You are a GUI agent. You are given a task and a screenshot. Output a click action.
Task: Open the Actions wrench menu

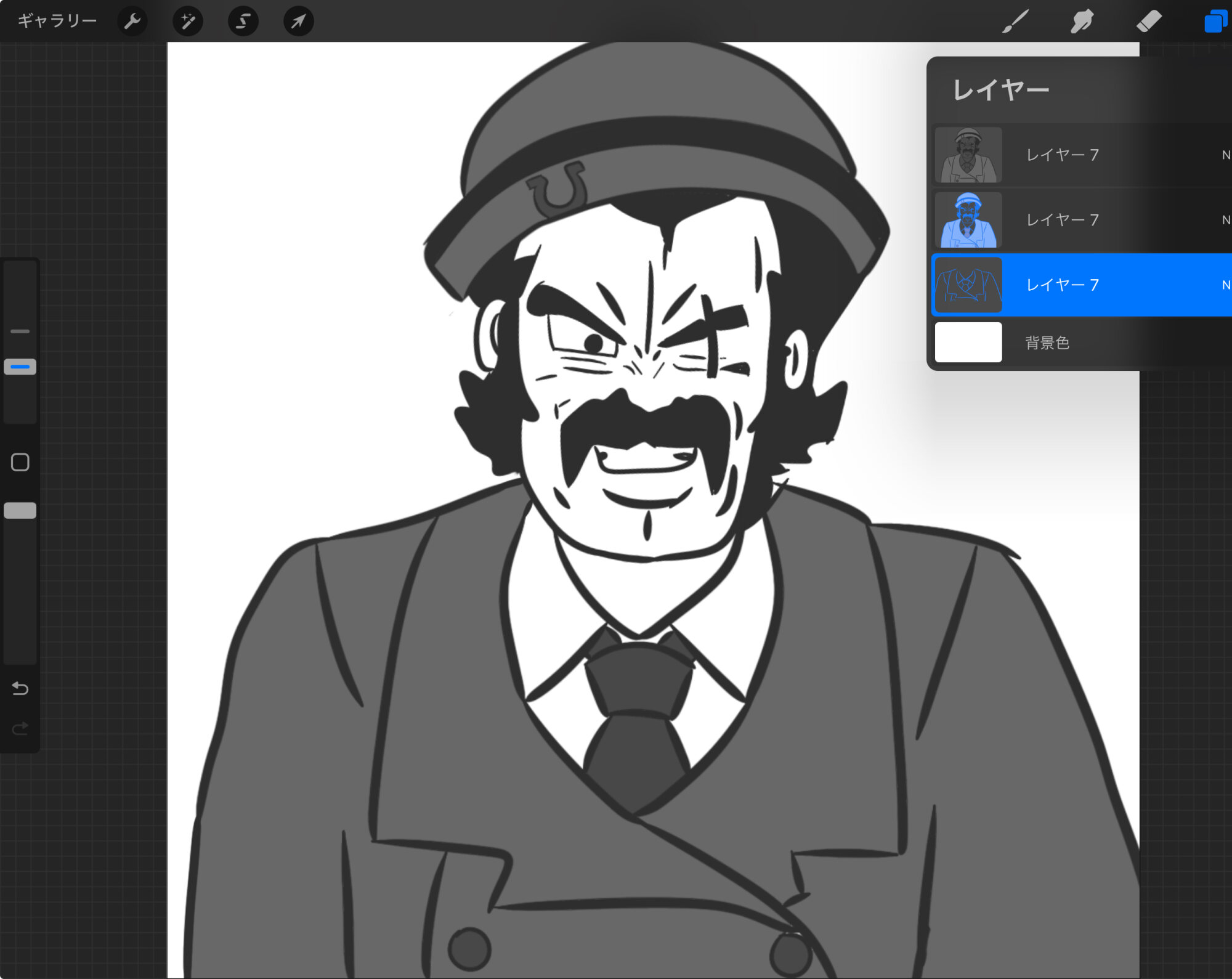[x=132, y=22]
